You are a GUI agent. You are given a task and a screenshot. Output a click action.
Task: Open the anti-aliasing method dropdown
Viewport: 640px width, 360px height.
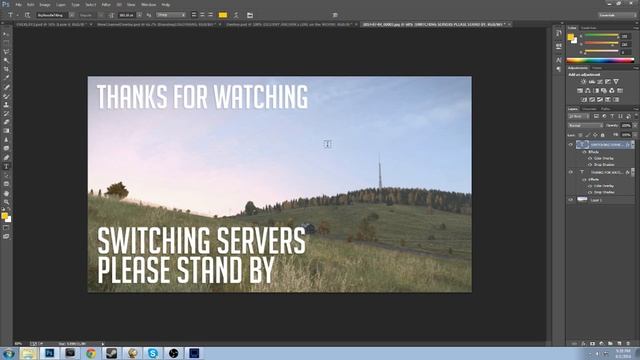coord(171,15)
